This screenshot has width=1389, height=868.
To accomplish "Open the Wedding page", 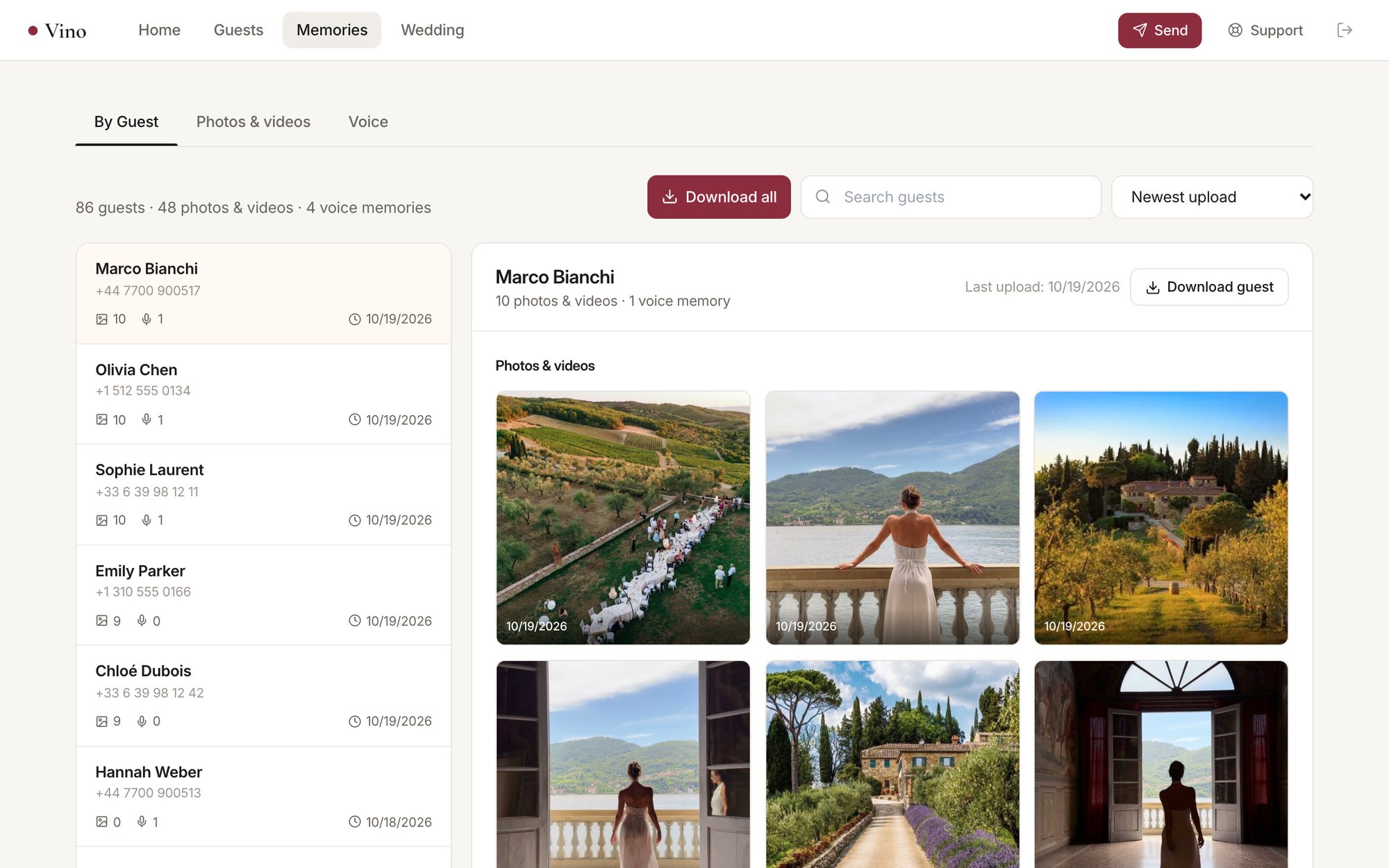I will tap(433, 30).
